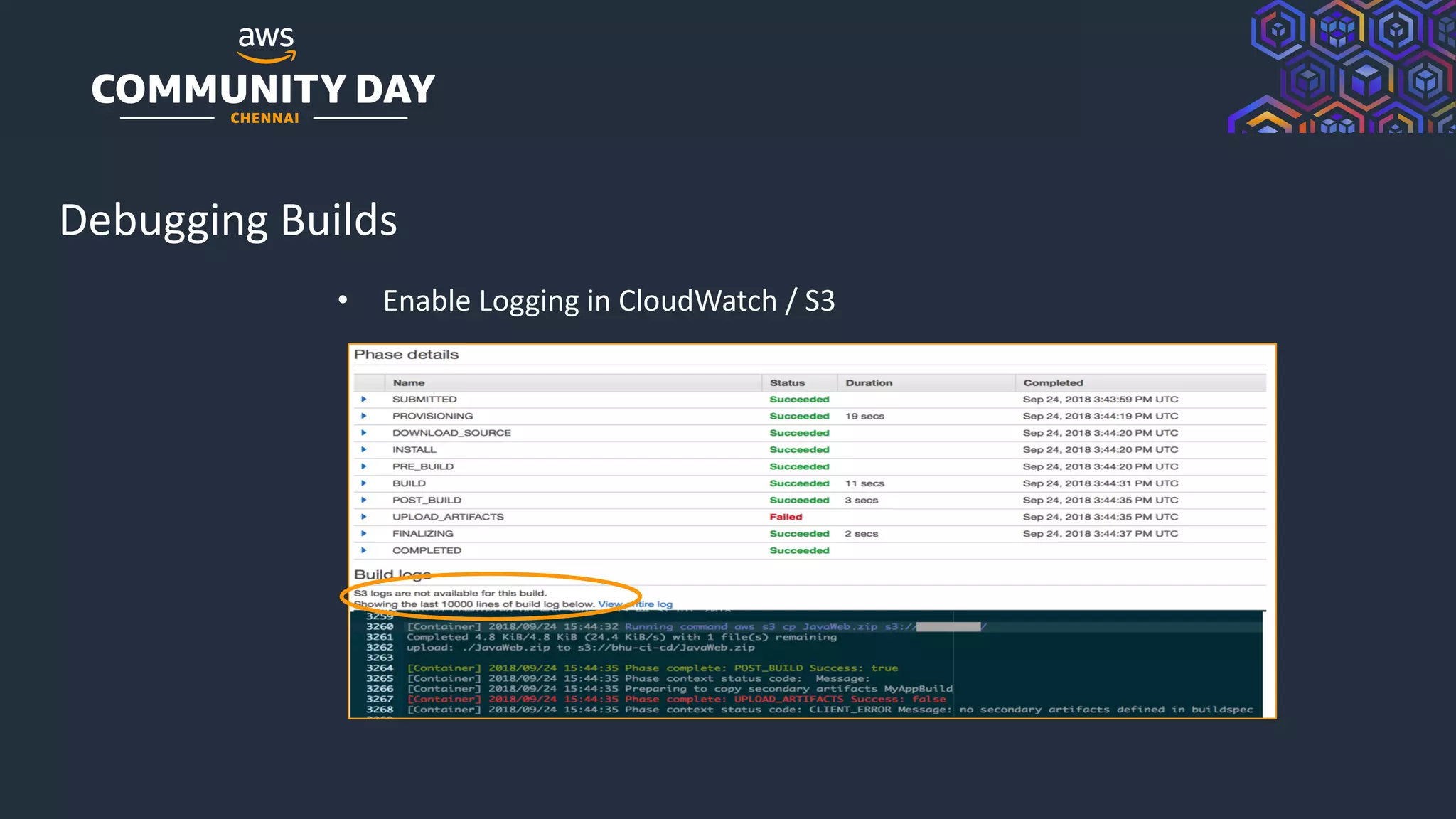Expand the DOWNLOAD_SOURCE phase row
The width and height of the screenshot is (1456, 819).
tap(363, 433)
